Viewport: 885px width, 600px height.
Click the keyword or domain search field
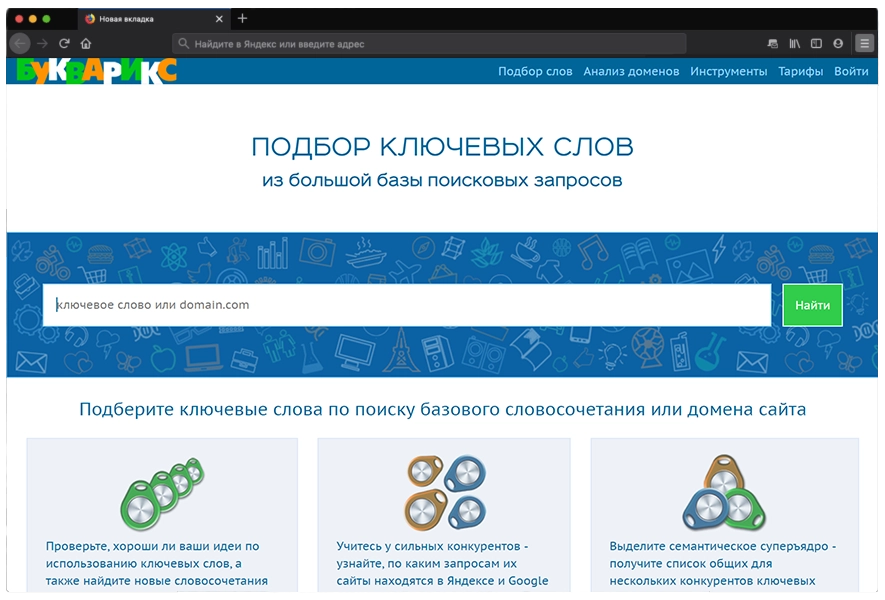pos(407,305)
